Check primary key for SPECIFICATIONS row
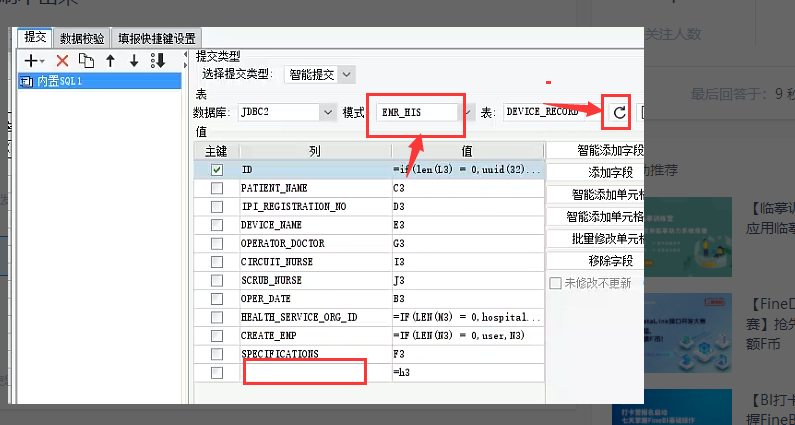The height and width of the screenshot is (425, 795). (217, 354)
